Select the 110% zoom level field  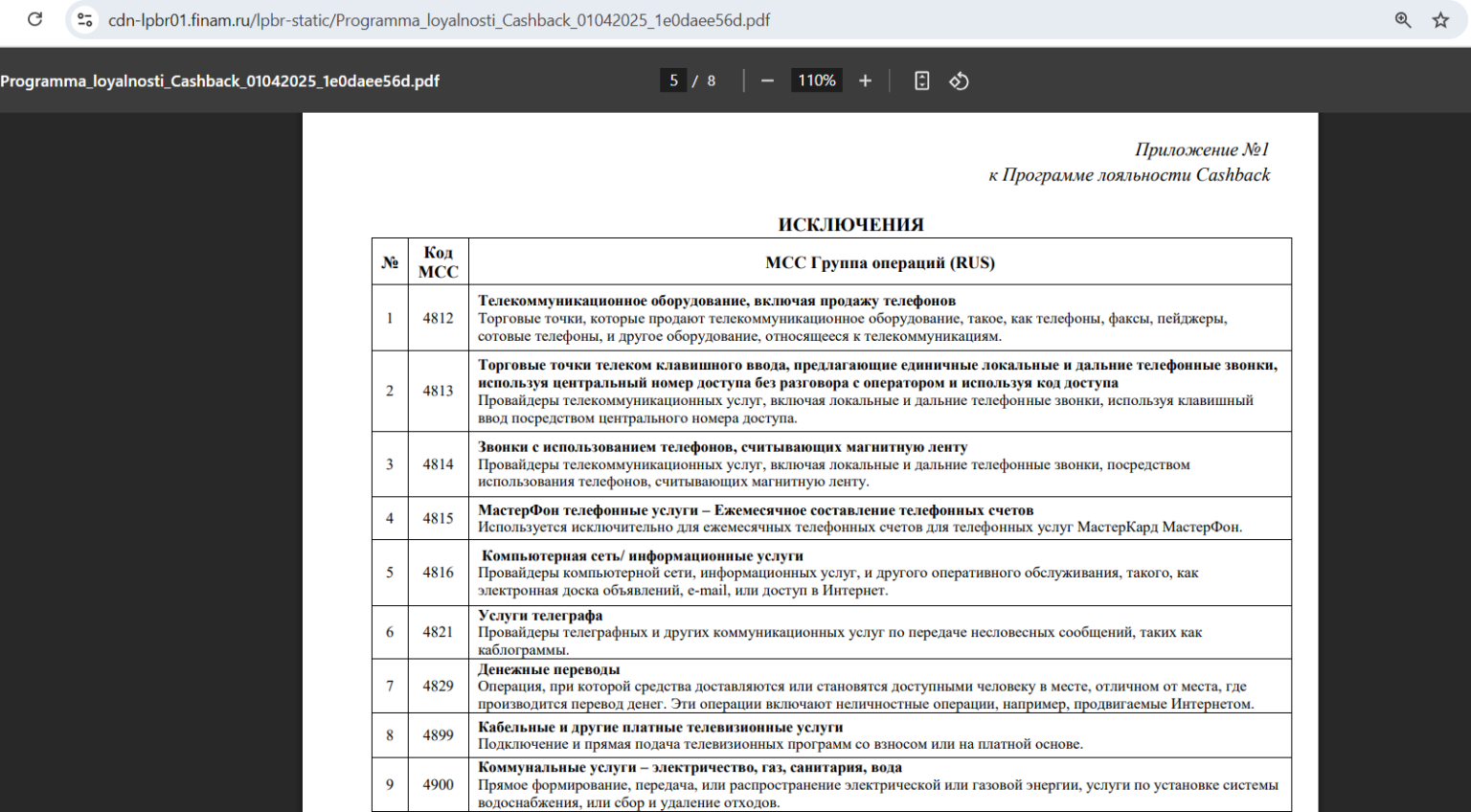click(x=816, y=81)
